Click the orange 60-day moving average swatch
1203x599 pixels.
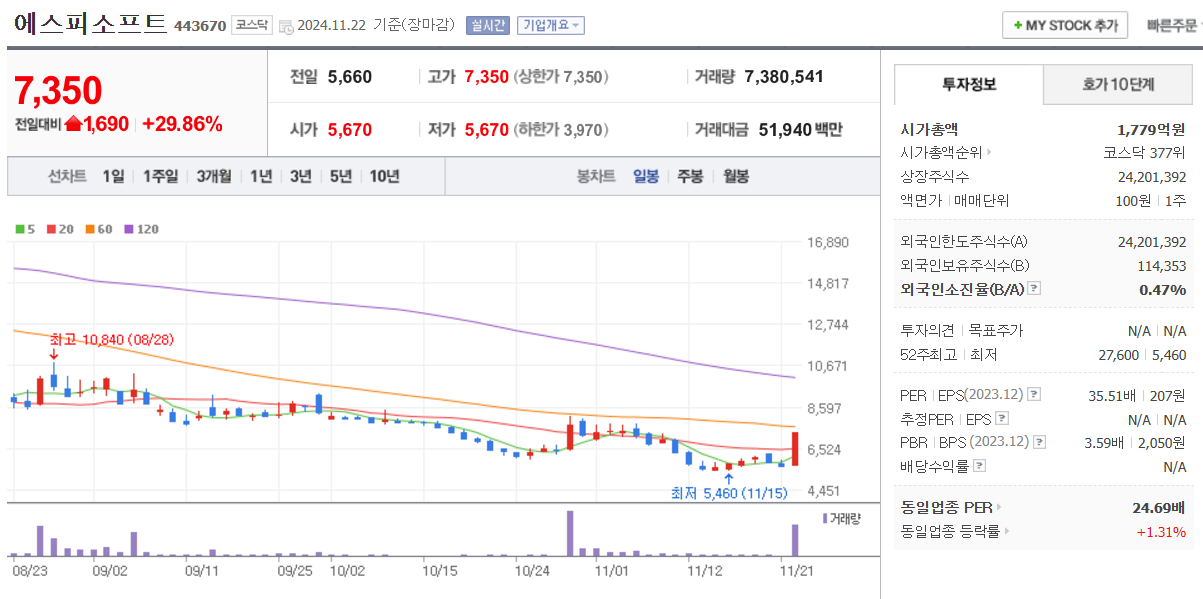pyautogui.click(x=90, y=229)
